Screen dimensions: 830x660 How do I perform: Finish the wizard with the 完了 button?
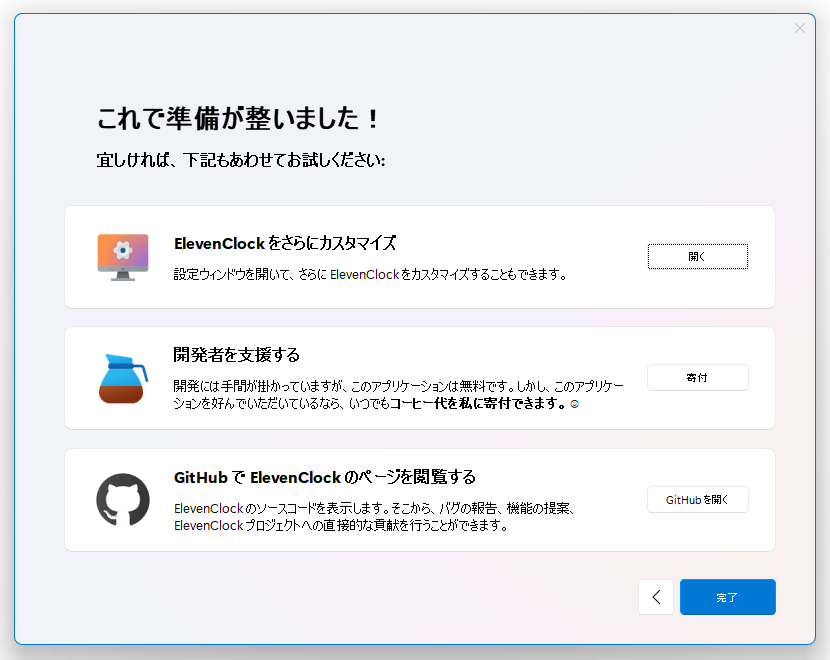point(727,597)
